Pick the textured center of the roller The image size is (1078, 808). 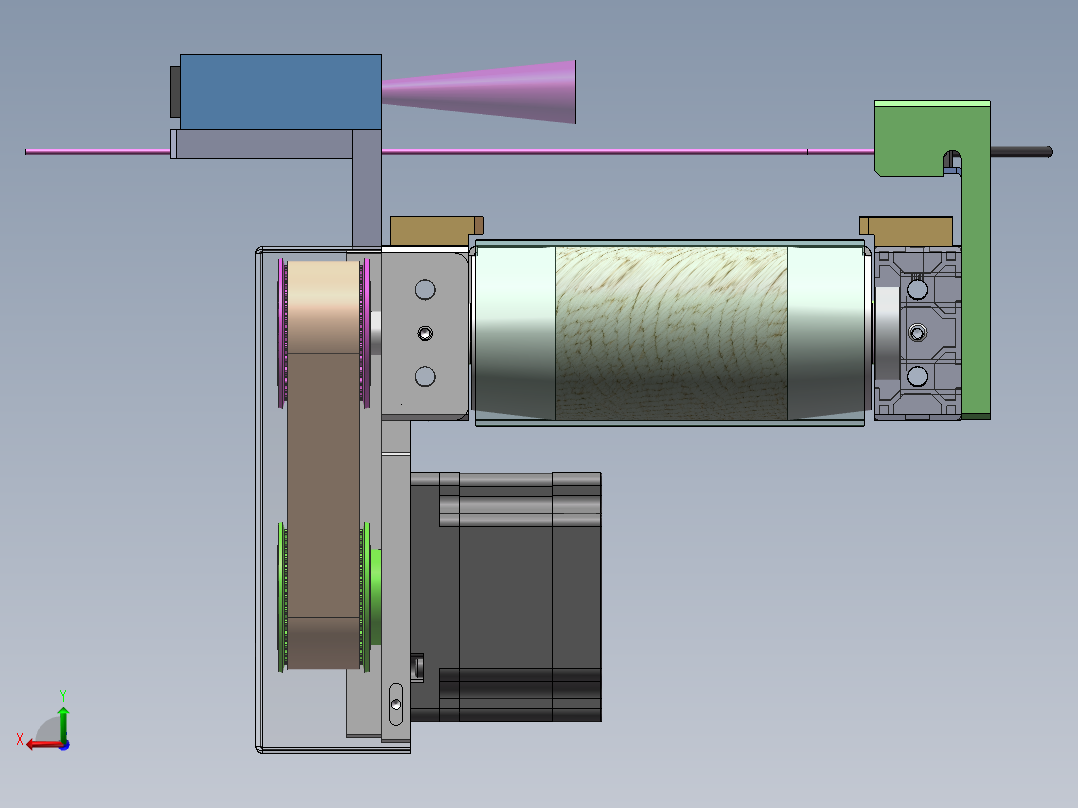tap(671, 333)
